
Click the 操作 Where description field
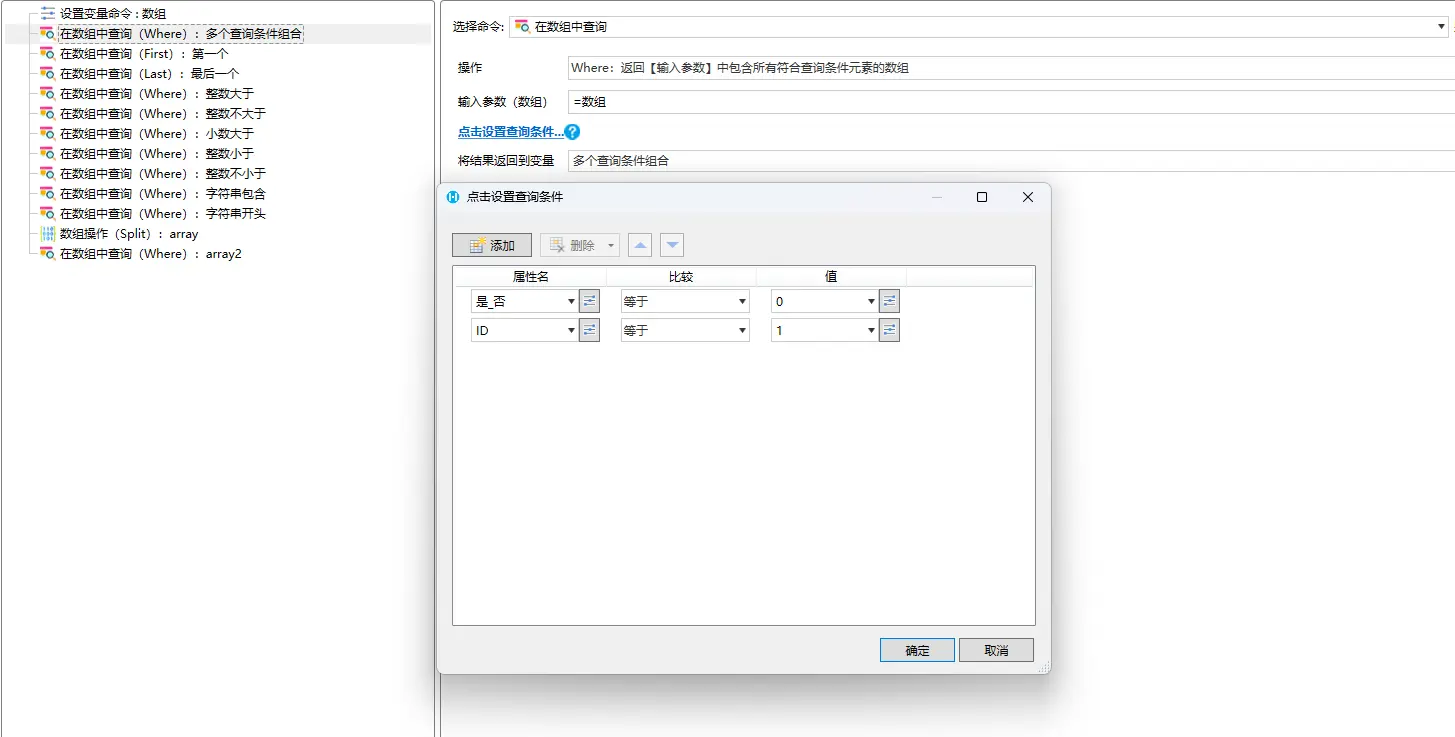pos(1011,68)
